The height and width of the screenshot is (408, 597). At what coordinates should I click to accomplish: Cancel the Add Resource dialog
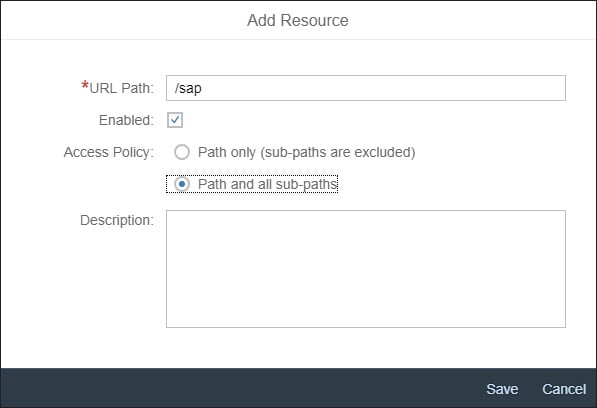point(564,389)
